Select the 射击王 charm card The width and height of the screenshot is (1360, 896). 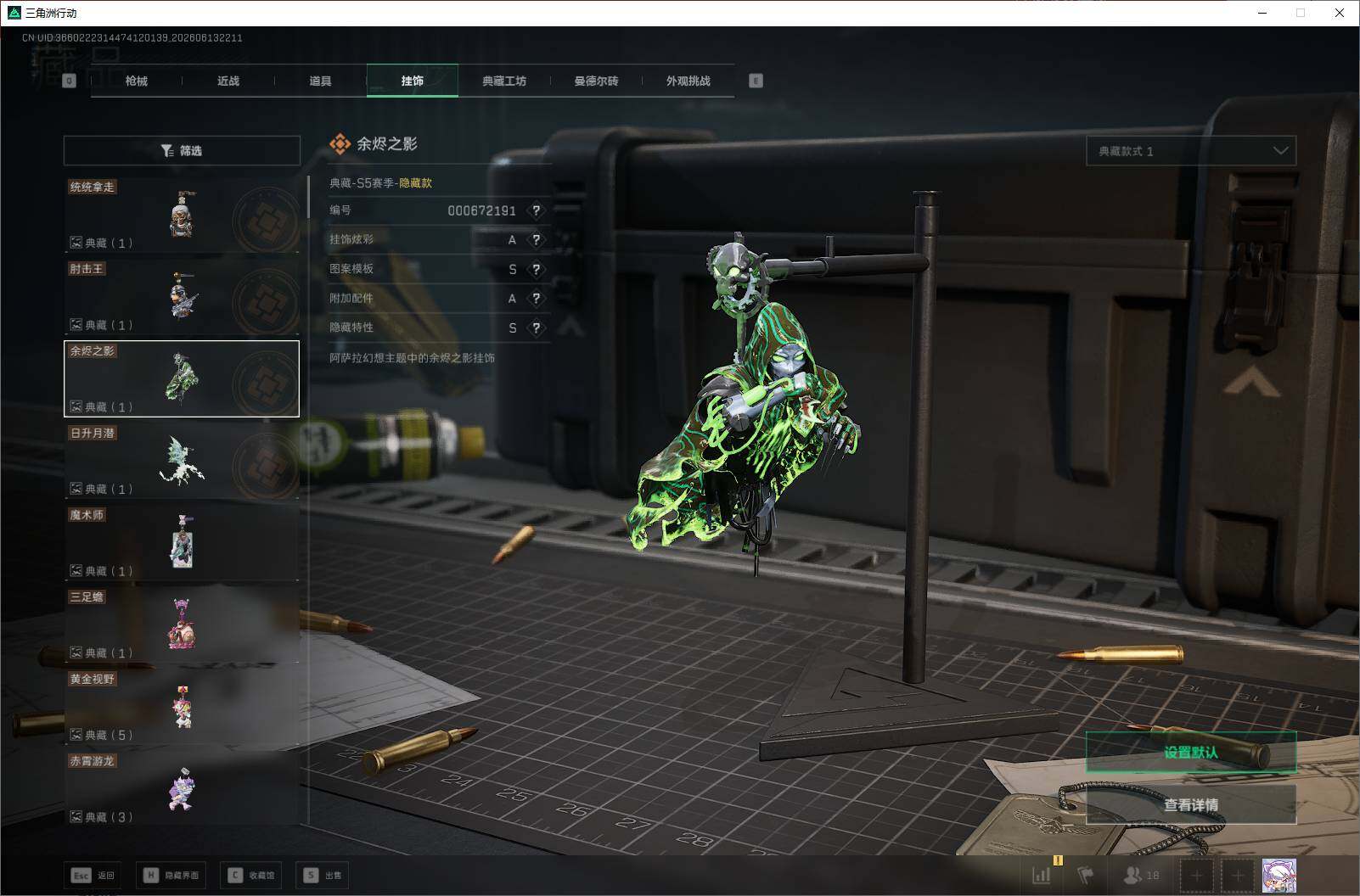pyautogui.click(x=182, y=297)
